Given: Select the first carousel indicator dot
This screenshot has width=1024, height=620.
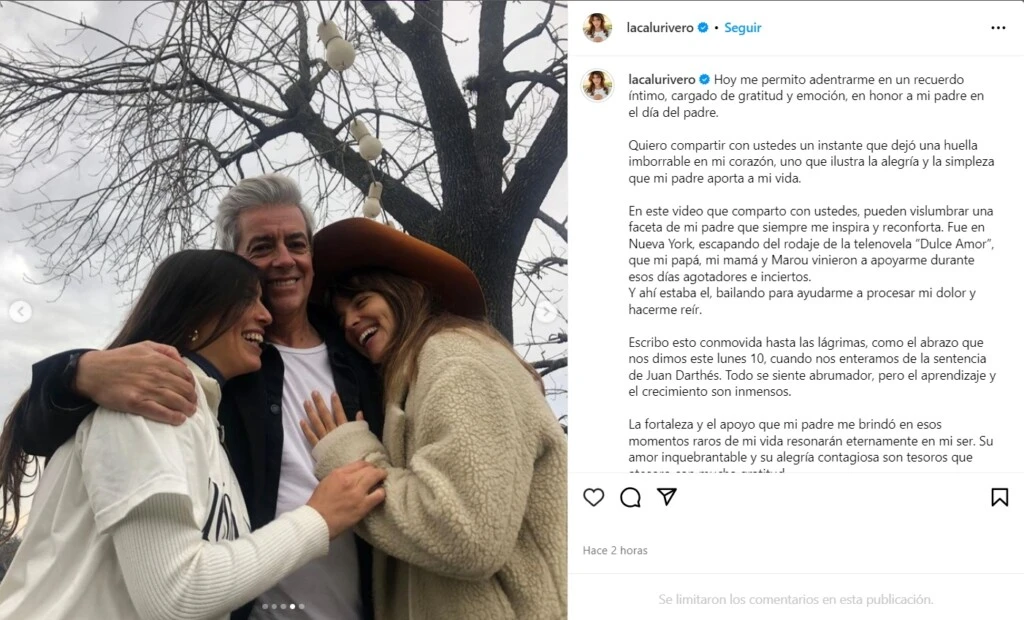Looking at the screenshot, I should tap(265, 606).
